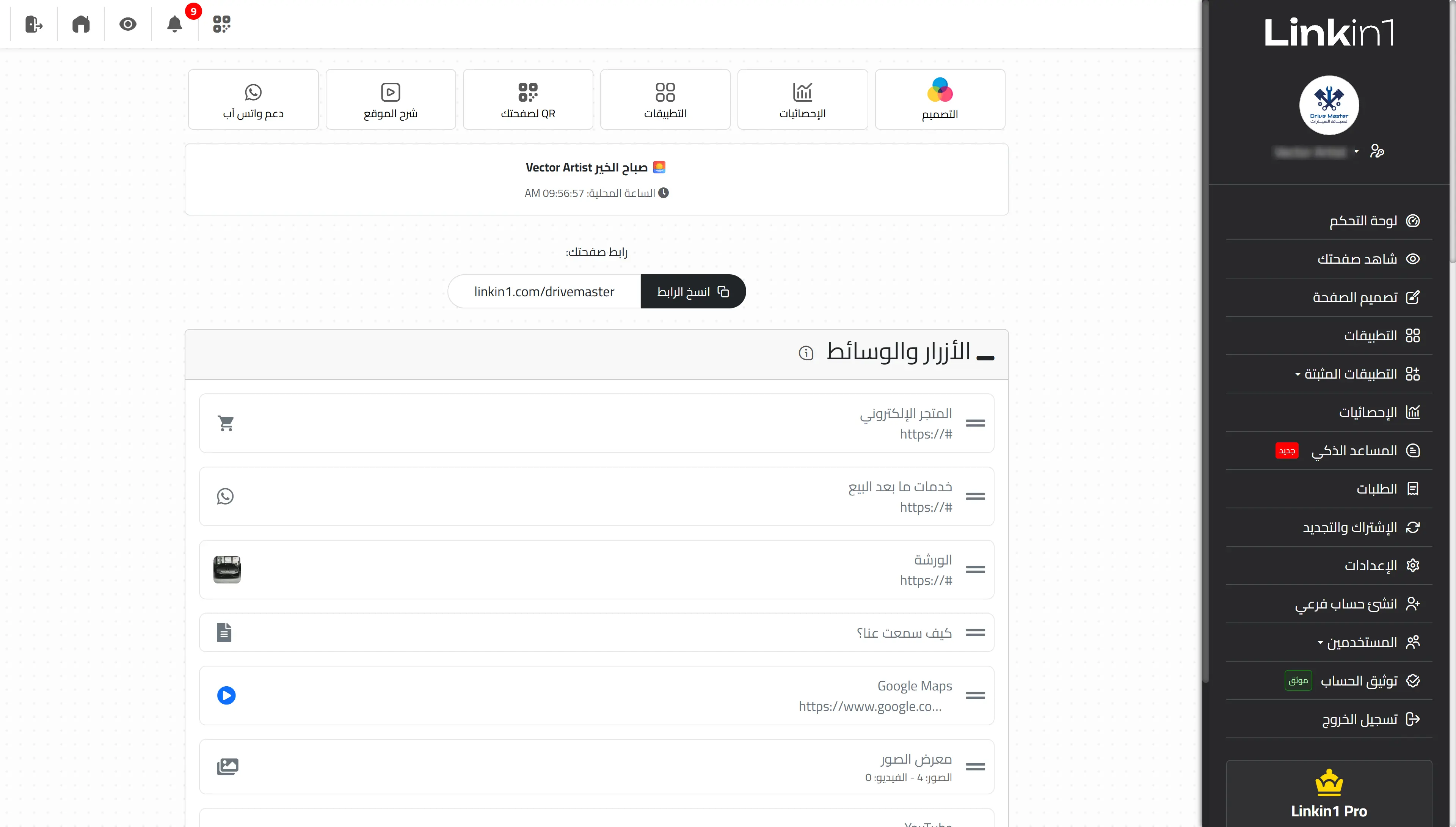The width and height of the screenshot is (1456, 827).
Task: Click the shopping cart icon on store item
Action: pos(226,423)
